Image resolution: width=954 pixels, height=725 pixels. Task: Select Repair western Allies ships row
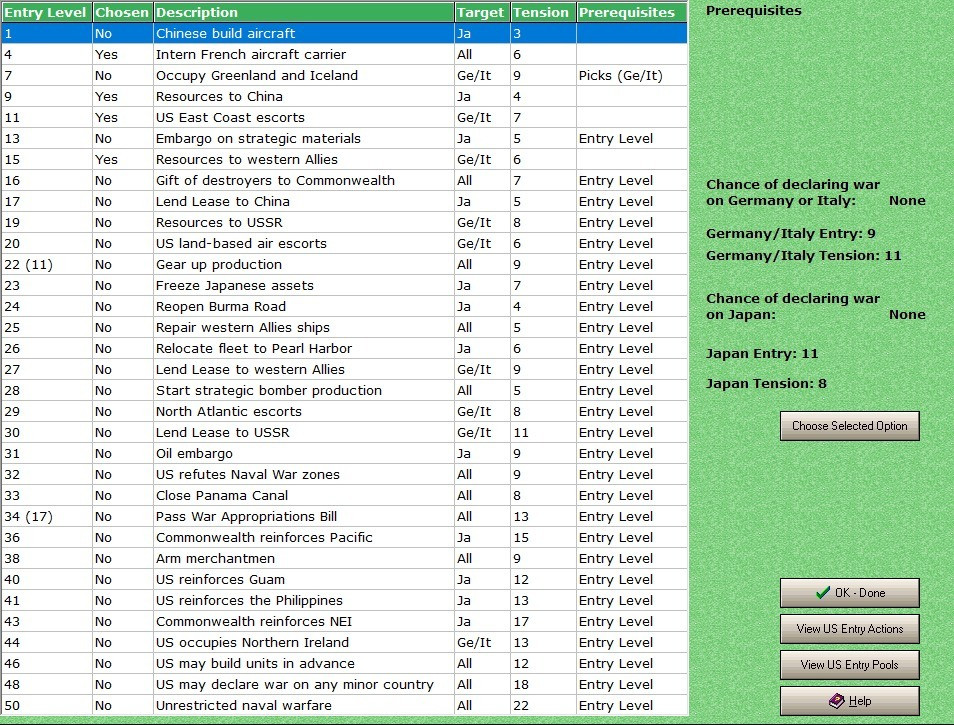pyautogui.click(x=344, y=327)
